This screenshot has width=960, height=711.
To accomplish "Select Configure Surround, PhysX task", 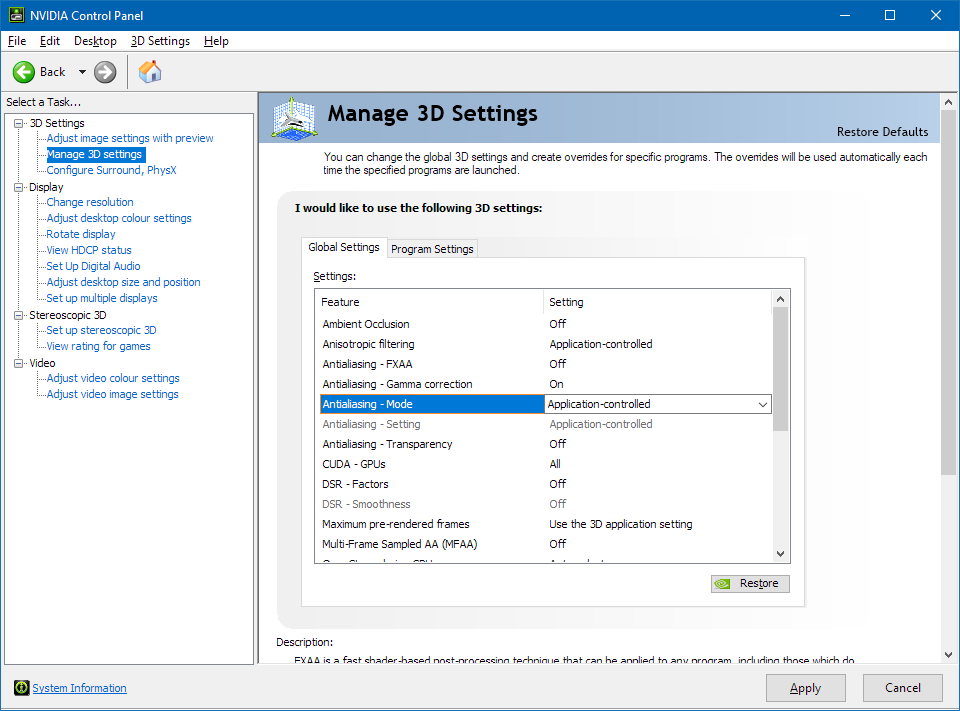I will (x=111, y=170).
